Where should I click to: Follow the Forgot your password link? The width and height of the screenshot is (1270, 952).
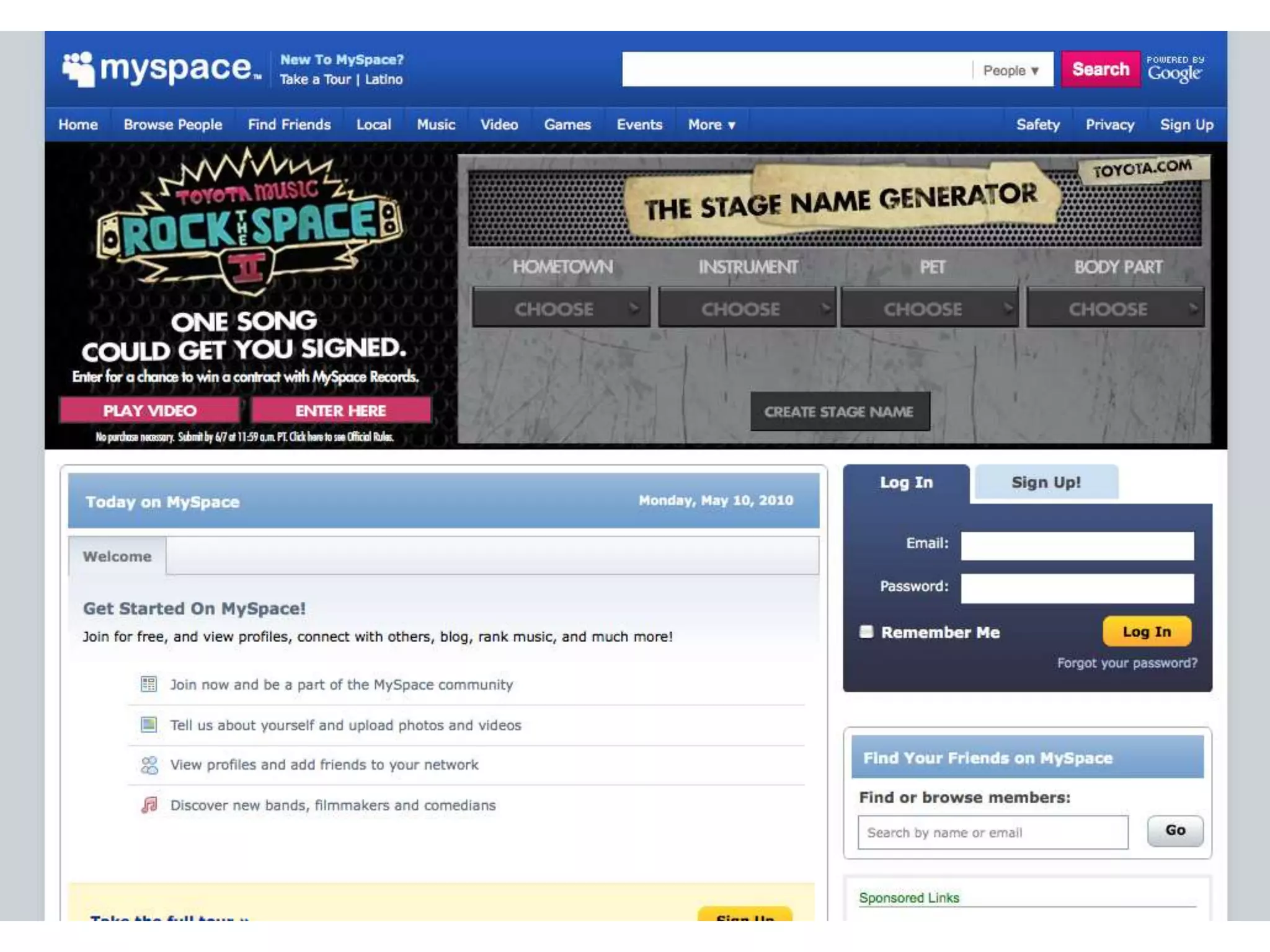click(x=1127, y=663)
